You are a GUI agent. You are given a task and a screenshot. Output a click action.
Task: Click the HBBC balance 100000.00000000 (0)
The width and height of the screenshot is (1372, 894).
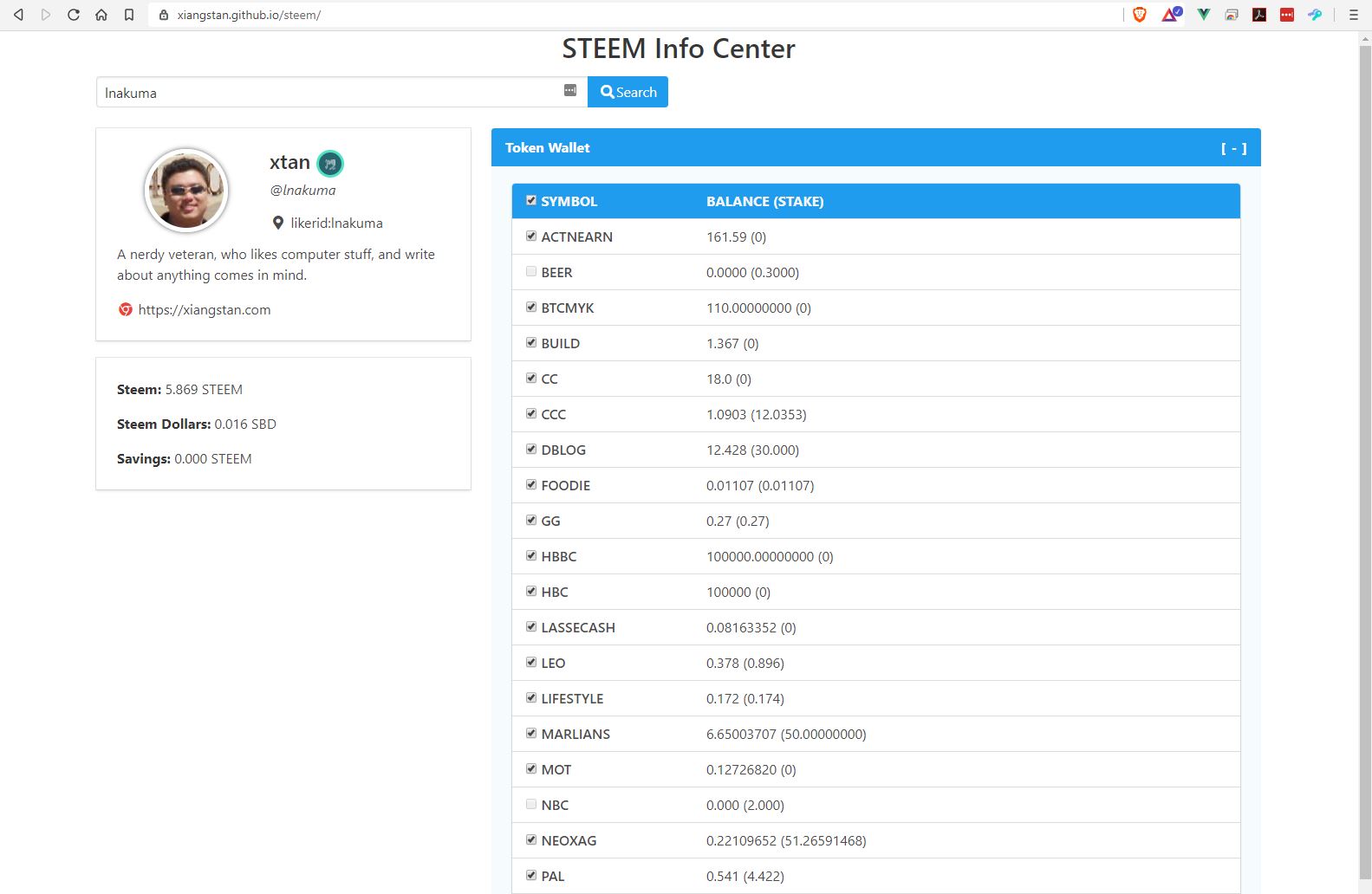770,556
